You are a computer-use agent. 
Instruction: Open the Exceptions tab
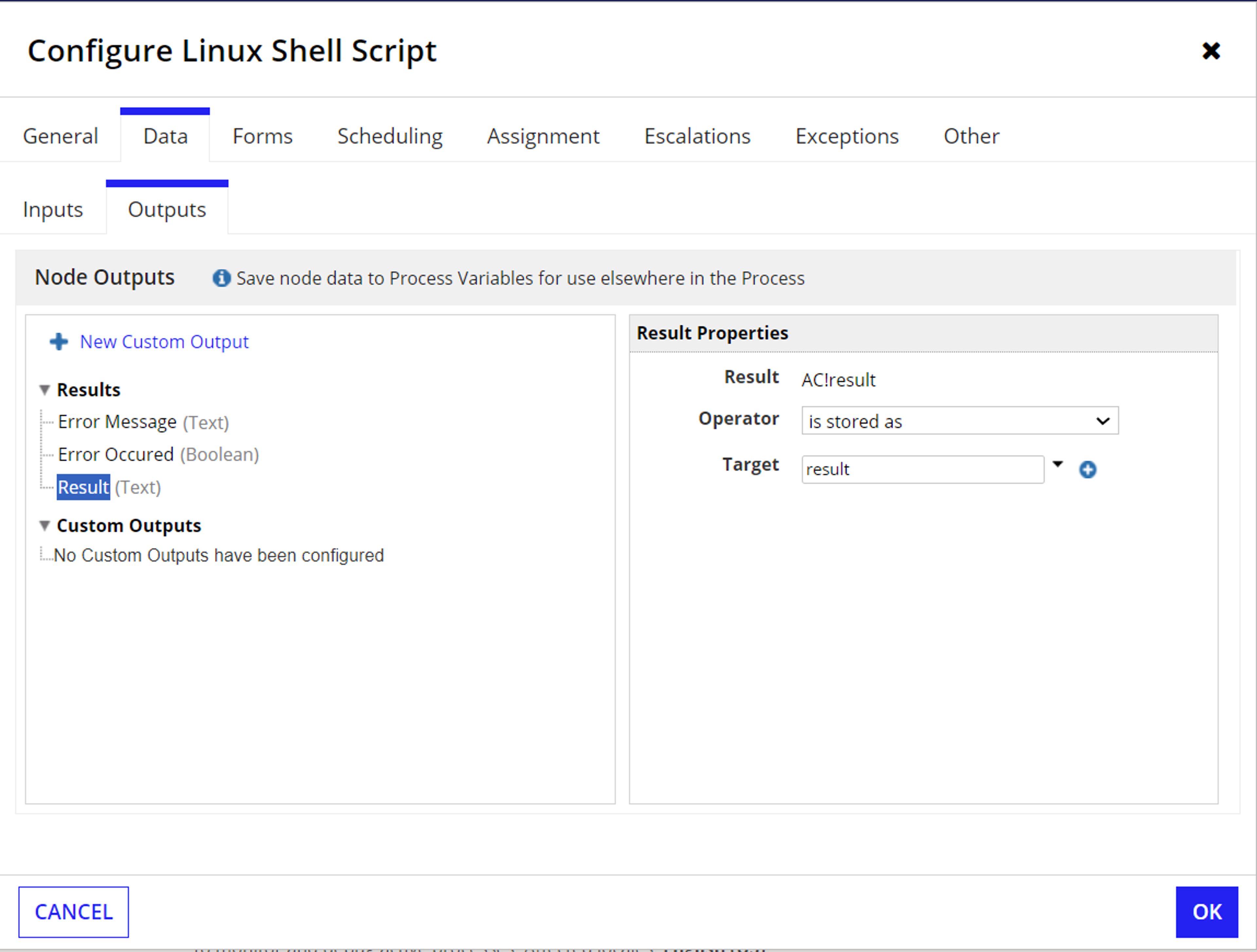click(847, 137)
